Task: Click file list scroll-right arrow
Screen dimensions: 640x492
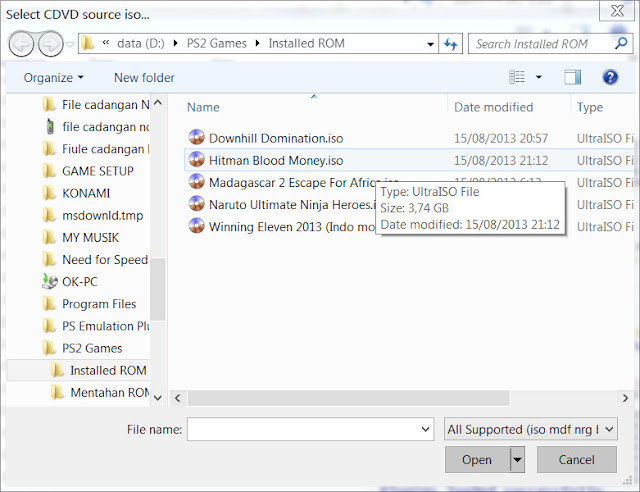Action: tap(625, 398)
